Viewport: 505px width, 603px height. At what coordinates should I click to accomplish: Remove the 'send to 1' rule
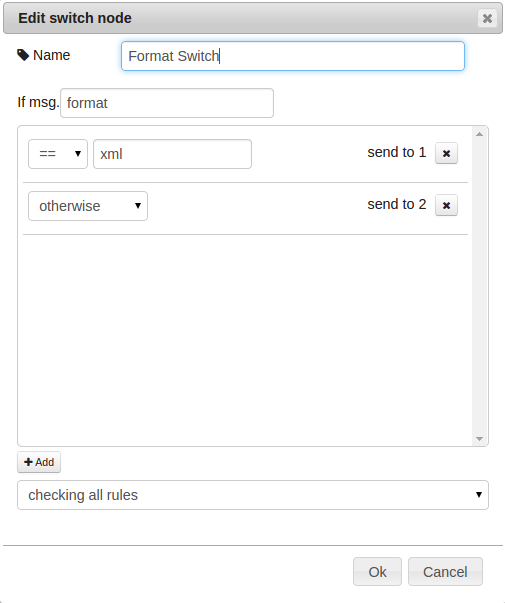point(446,153)
